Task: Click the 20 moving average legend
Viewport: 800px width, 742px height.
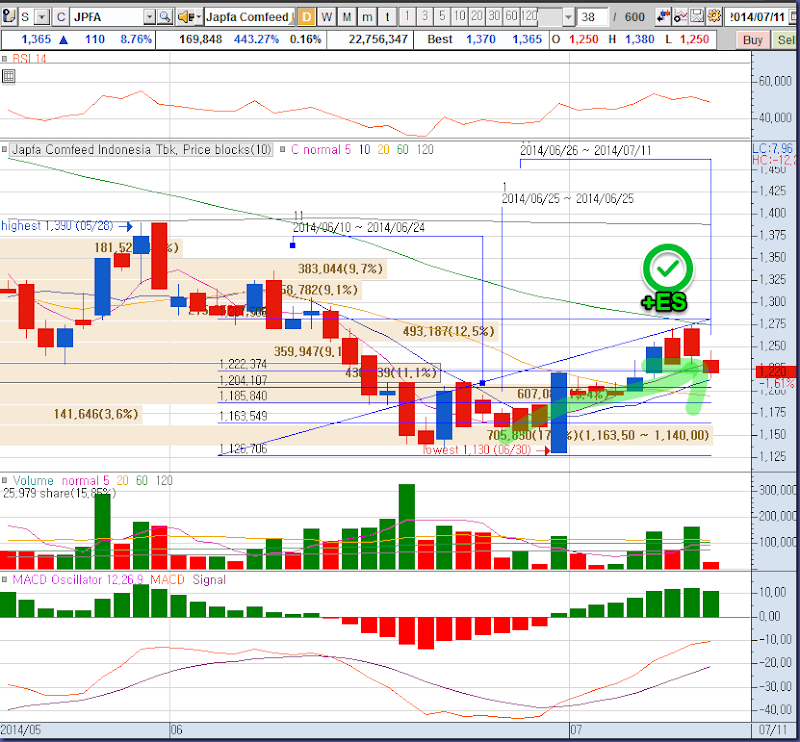Action: (383, 150)
